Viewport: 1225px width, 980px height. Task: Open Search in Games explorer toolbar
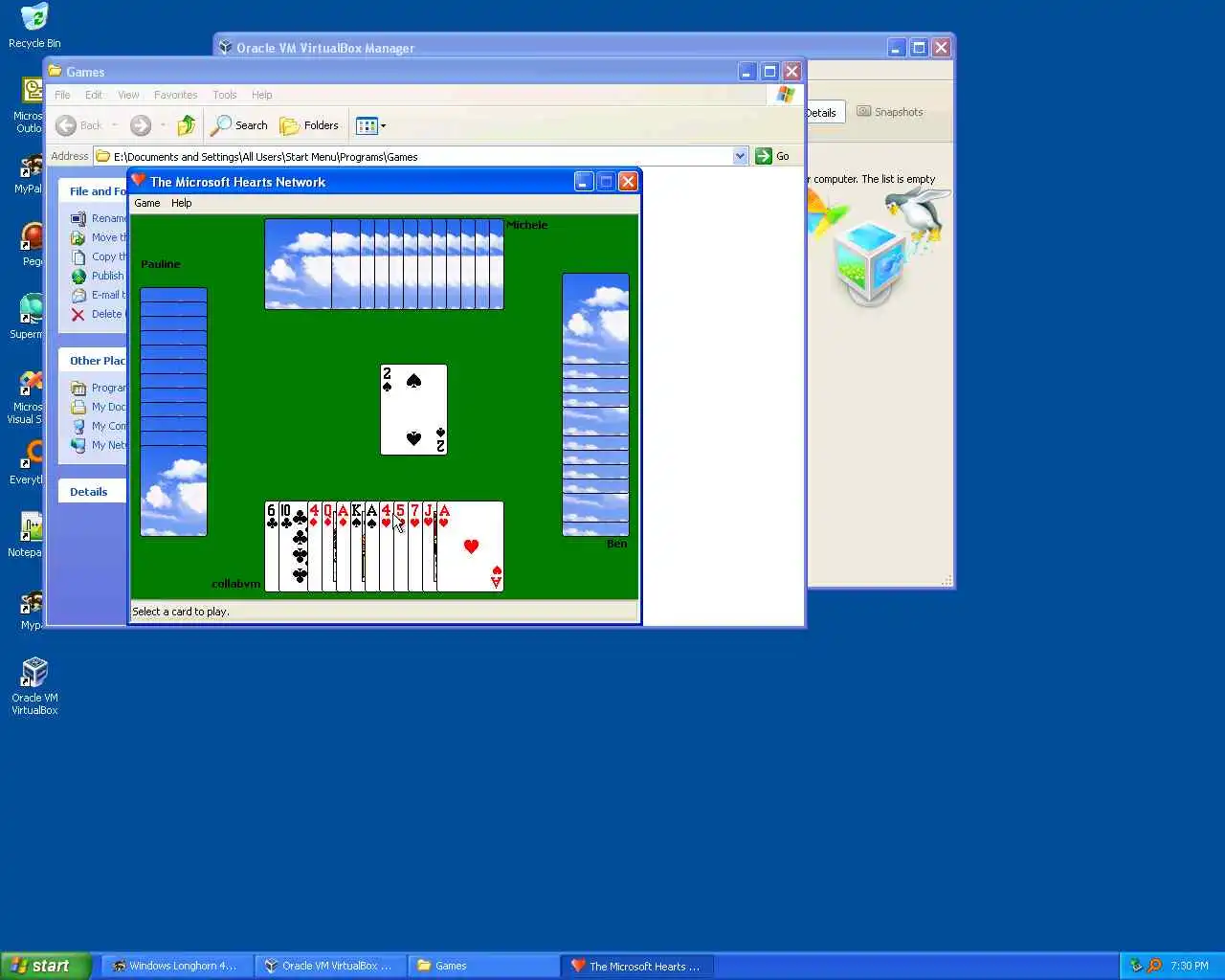click(x=239, y=125)
